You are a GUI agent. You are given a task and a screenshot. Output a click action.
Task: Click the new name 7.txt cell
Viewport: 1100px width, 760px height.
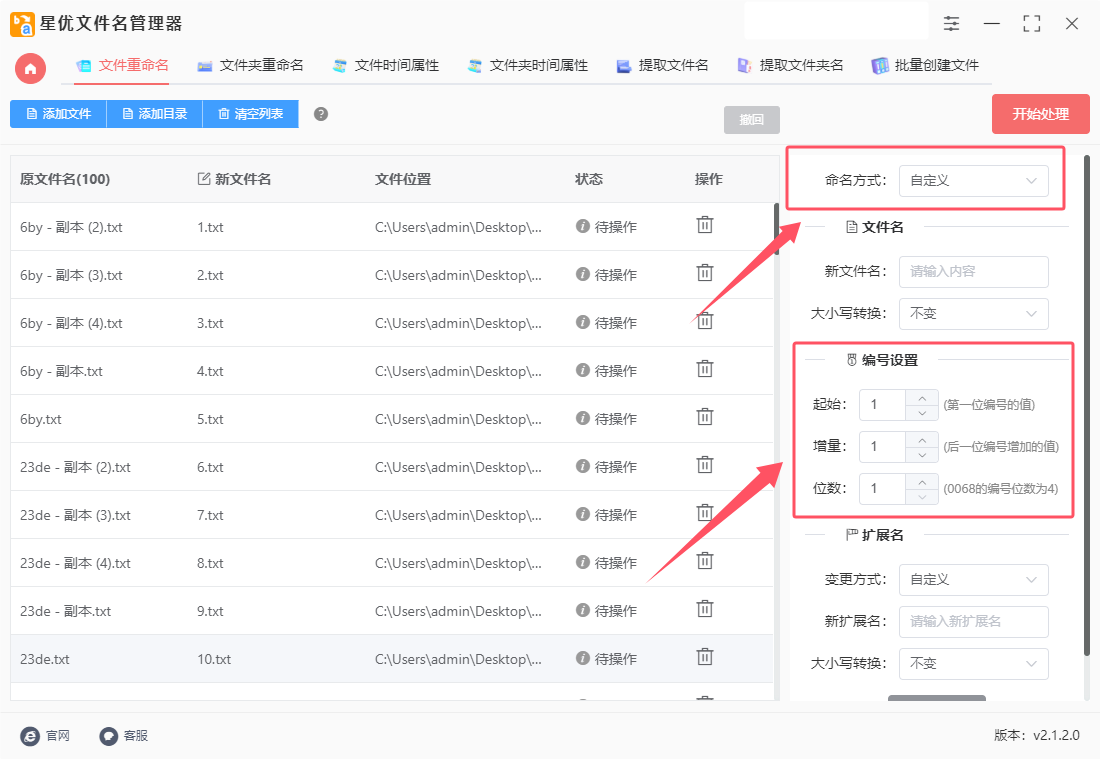click(x=210, y=515)
